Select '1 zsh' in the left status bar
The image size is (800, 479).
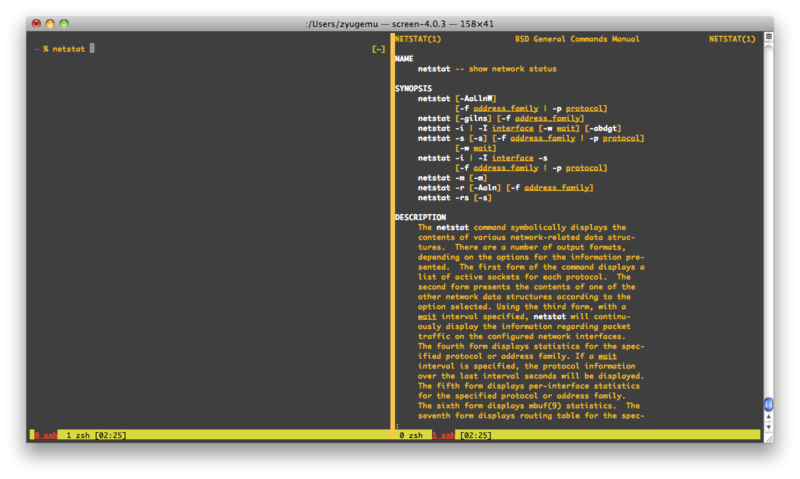point(78,435)
